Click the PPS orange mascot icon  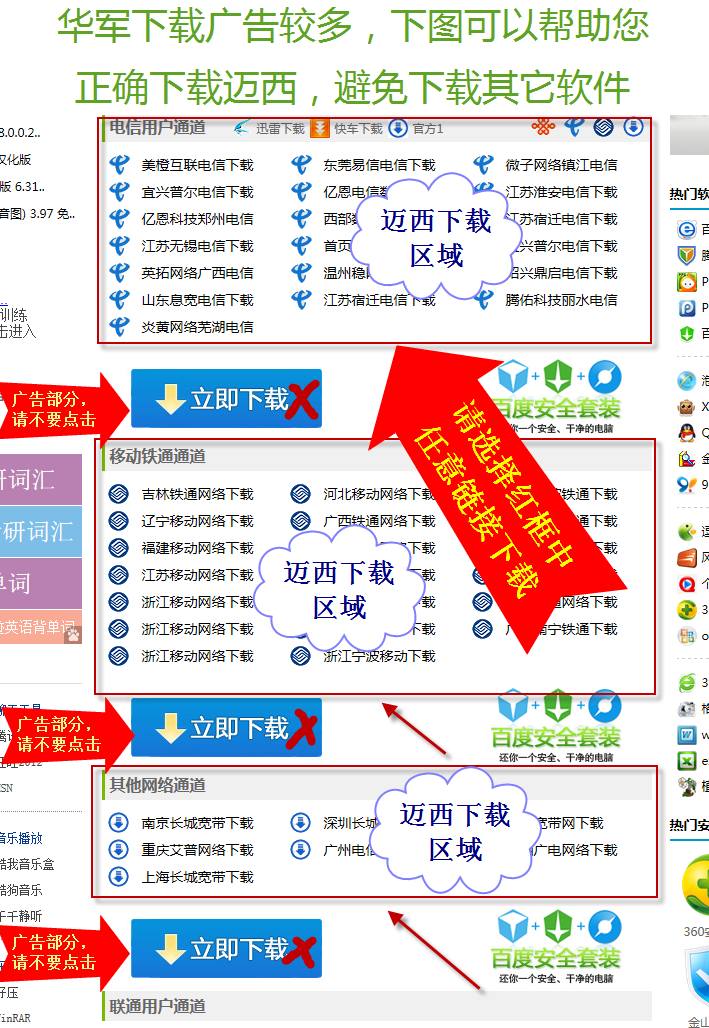point(686,282)
